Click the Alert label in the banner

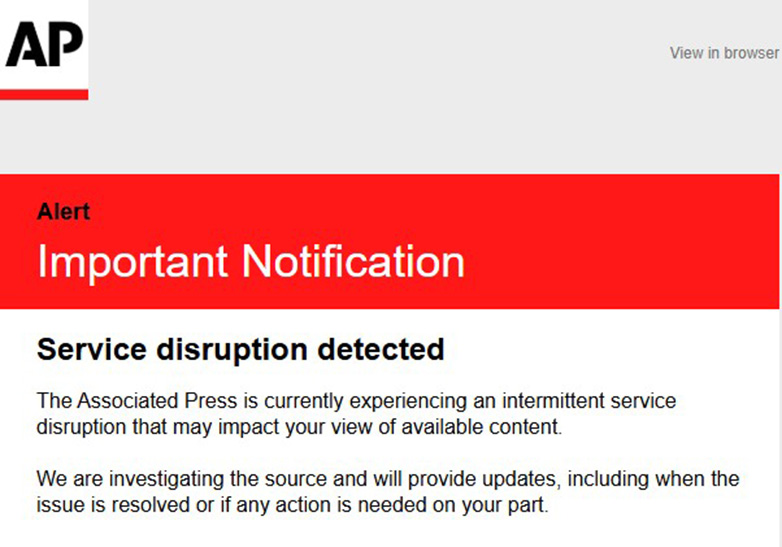pos(63,211)
